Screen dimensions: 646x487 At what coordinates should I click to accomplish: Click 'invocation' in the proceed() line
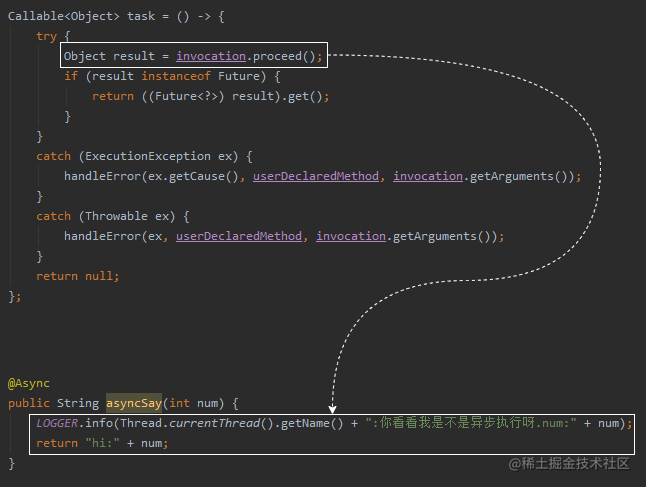click(211, 56)
